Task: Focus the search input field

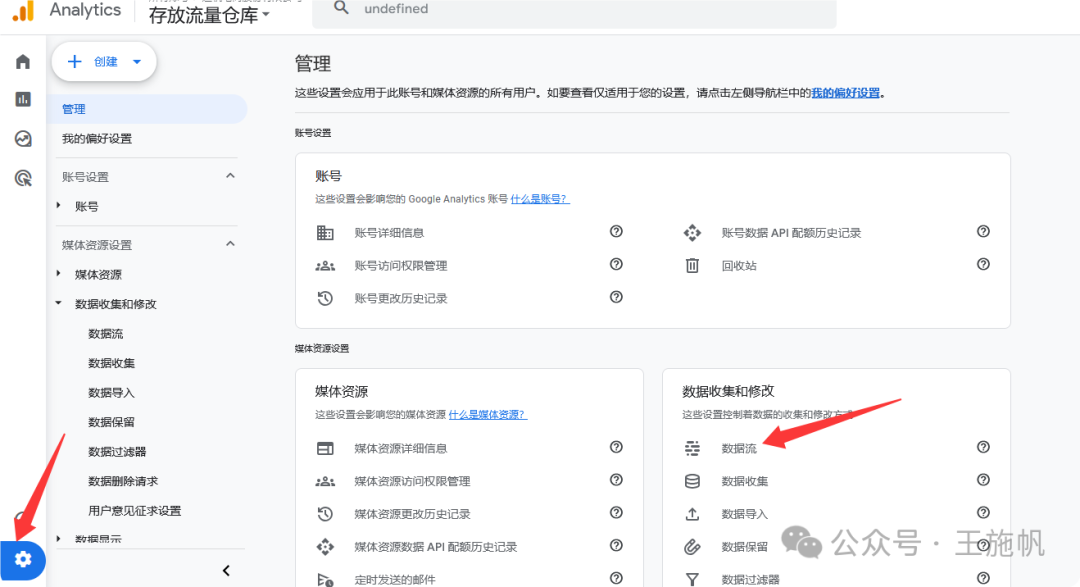Action: (x=574, y=10)
